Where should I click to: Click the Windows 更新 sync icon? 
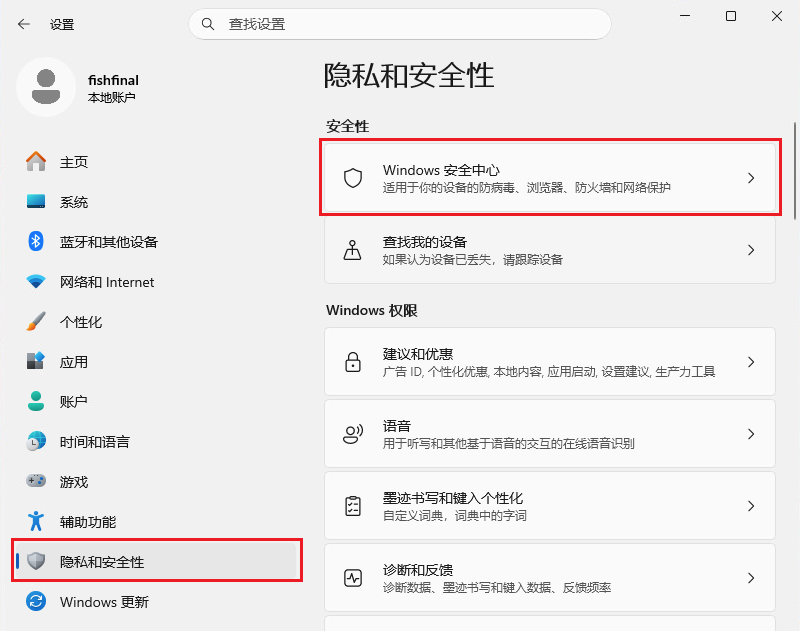pyautogui.click(x=36, y=601)
